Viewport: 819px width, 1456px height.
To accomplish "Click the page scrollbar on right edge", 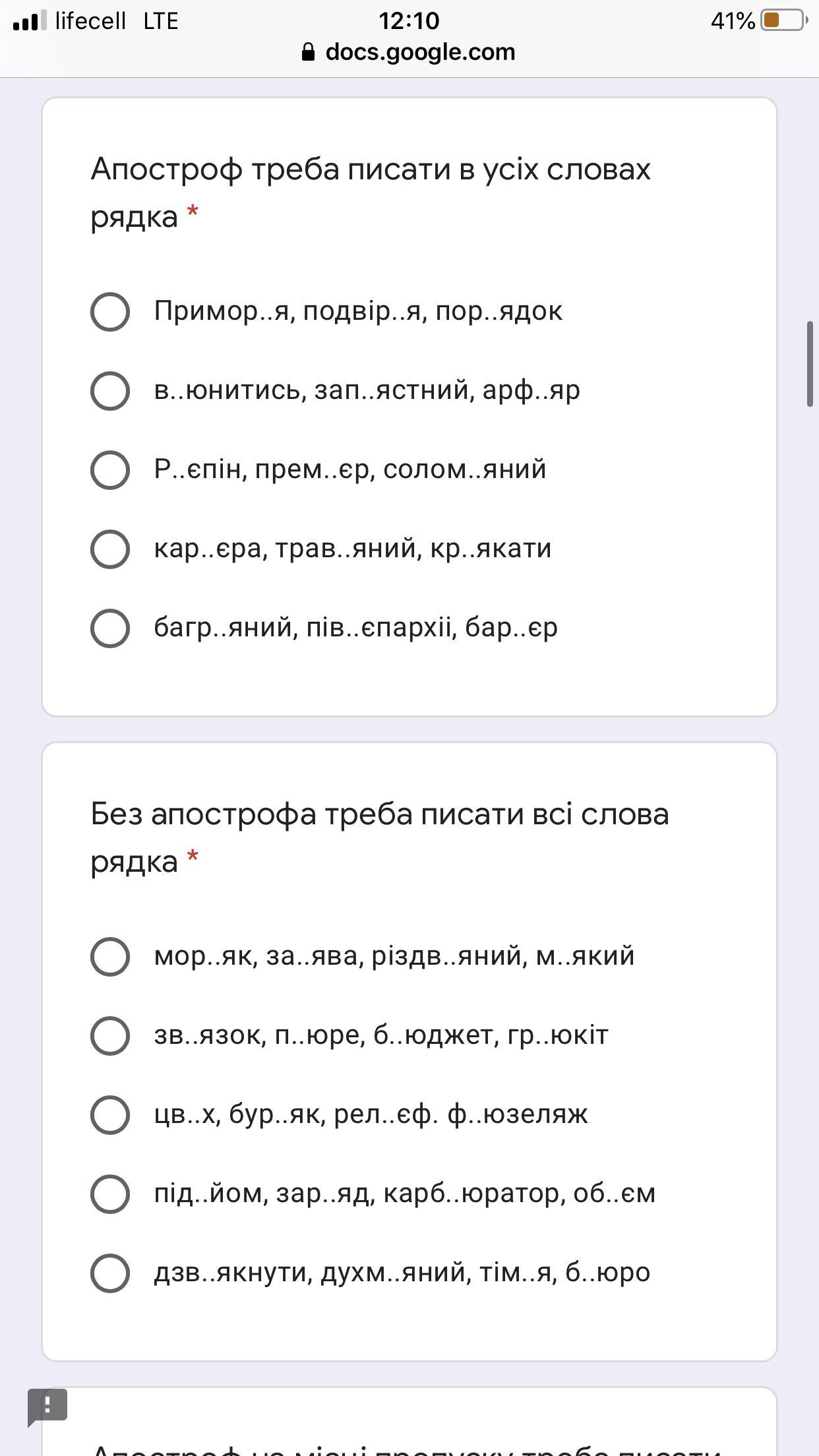I will [810, 364].
